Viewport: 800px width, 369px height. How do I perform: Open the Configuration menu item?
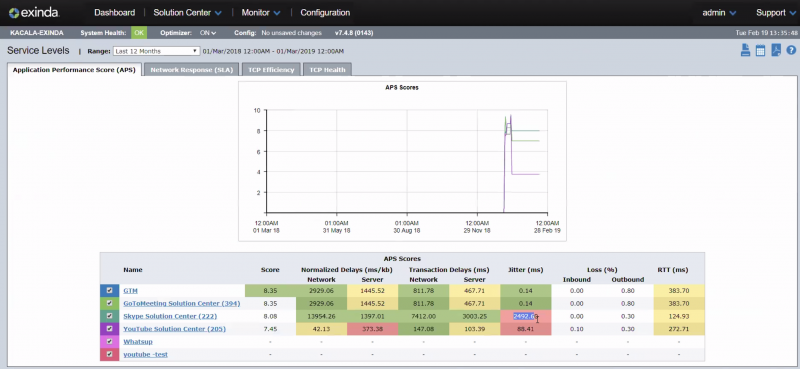click(325, 13)
